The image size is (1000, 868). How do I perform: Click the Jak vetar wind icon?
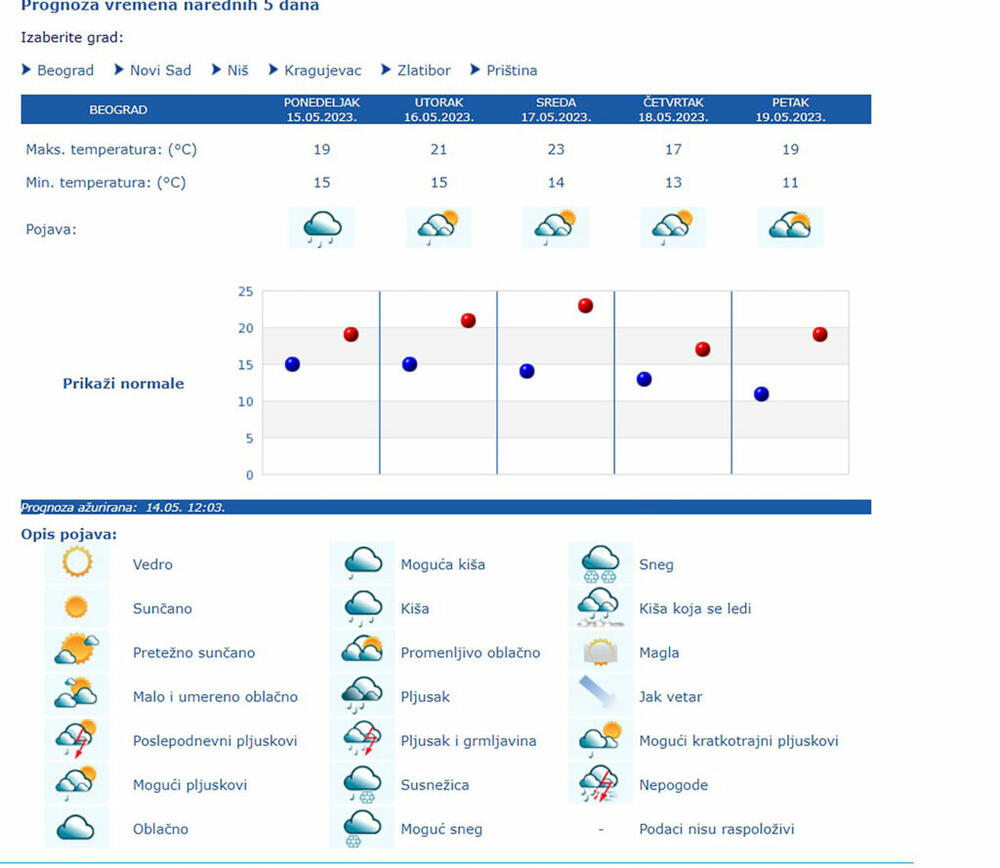click(600, 695)
